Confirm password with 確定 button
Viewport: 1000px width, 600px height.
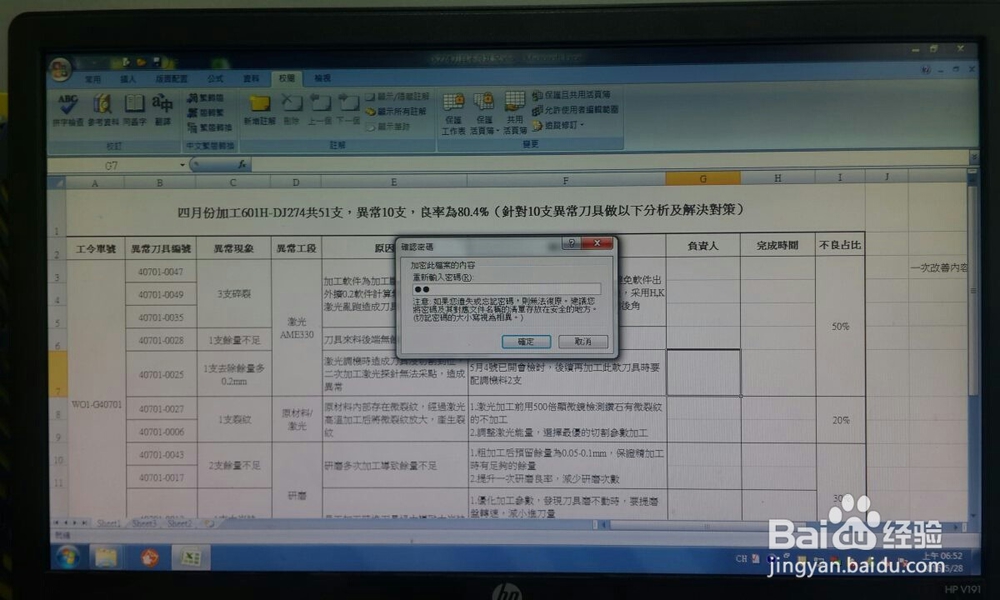pyautogui.click(x=526, y=342)
